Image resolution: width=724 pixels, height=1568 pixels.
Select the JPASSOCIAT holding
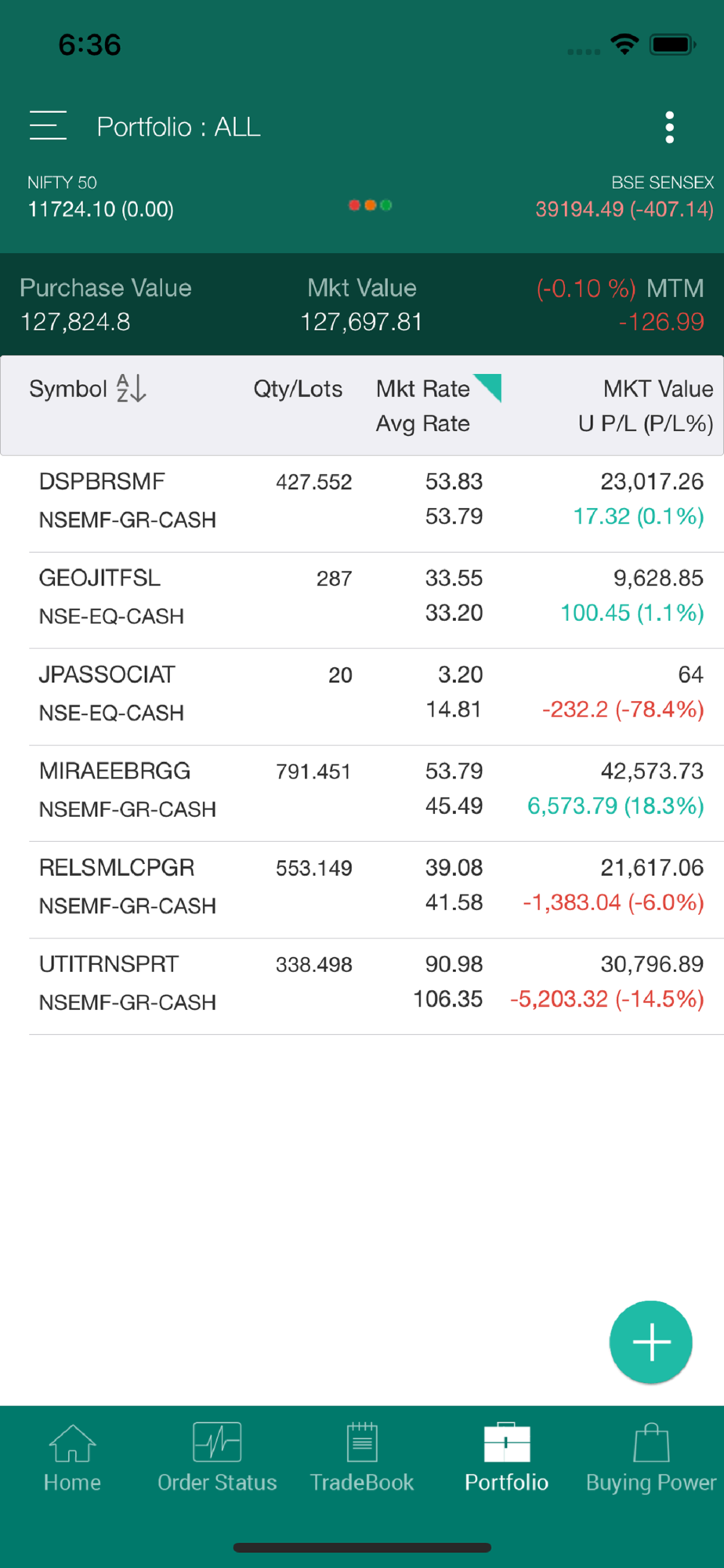click(x=371, y=693)
